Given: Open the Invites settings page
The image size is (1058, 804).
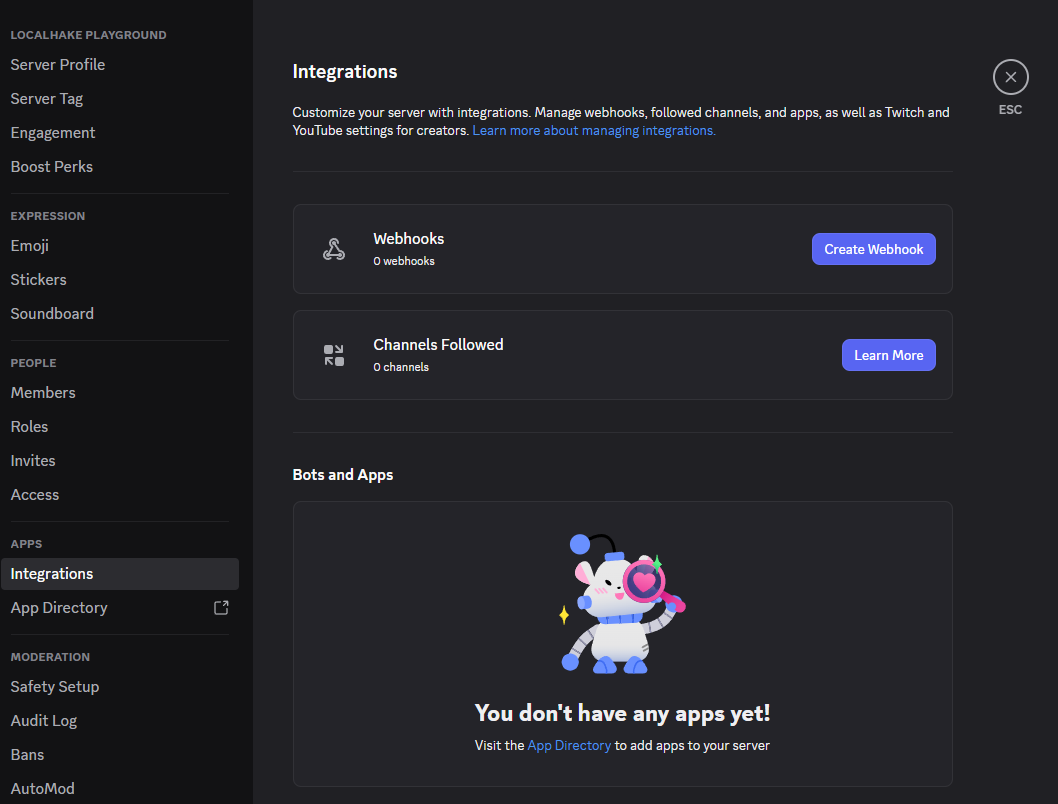Looking at the screenshot, I should [x=33, y=460].
